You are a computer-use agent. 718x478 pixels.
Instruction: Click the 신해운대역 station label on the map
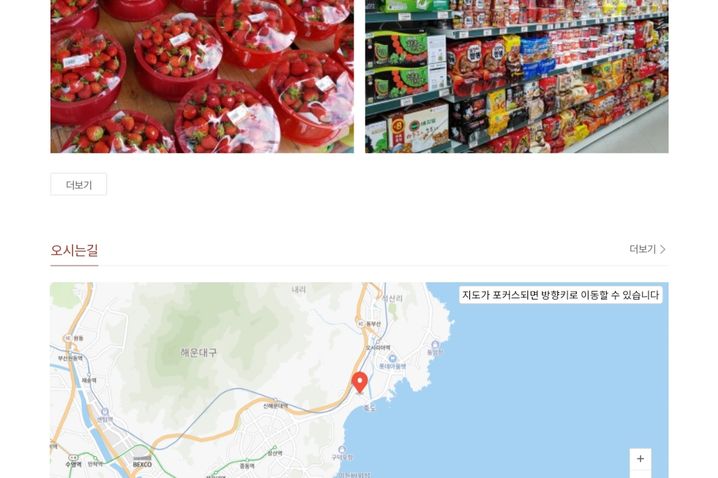[x=276, y=406]
